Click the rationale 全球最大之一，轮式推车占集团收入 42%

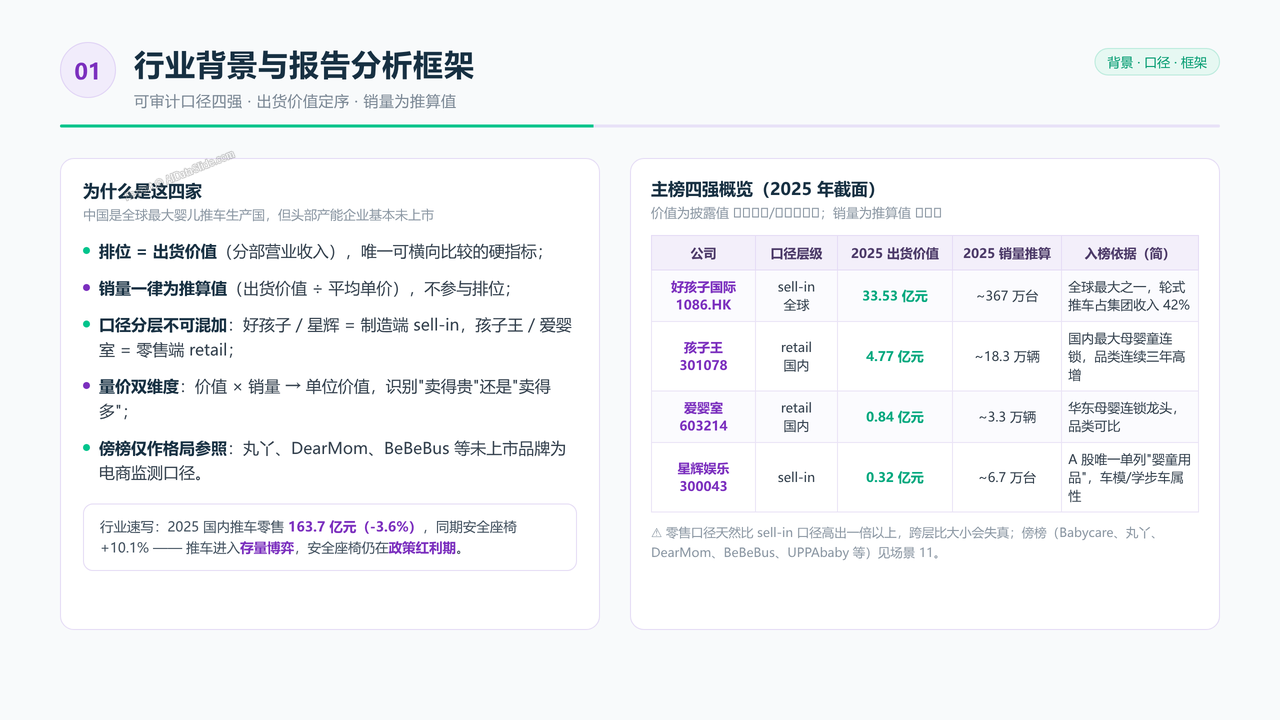point(1129,296)
